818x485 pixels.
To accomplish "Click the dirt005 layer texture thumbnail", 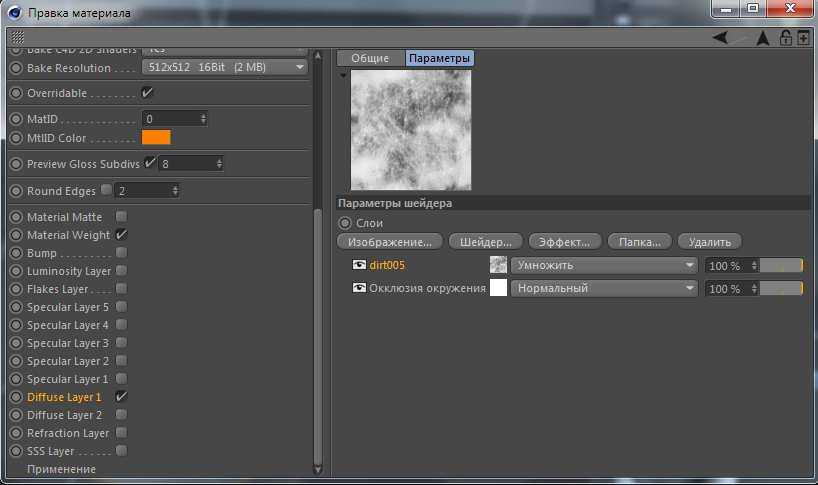I will tap(498, 265).
